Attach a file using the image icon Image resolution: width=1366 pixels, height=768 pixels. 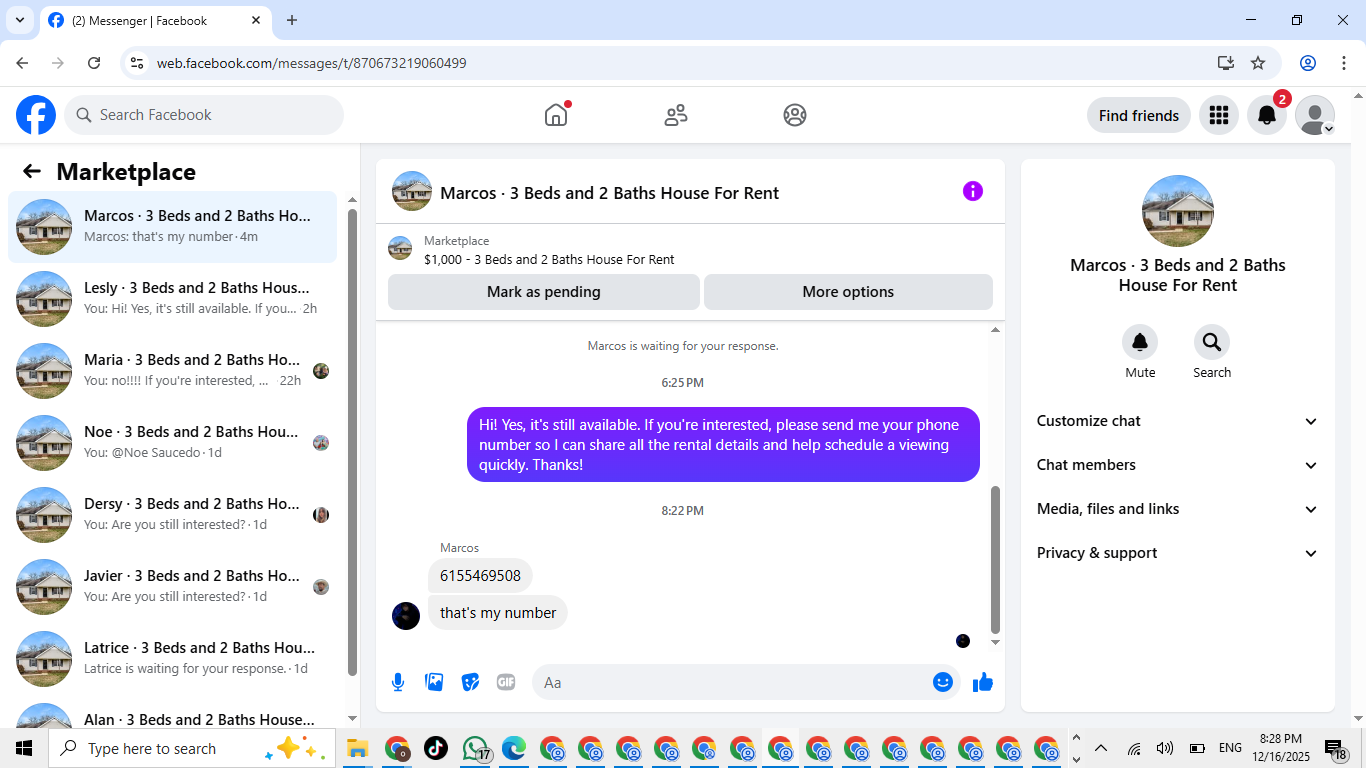434,682
